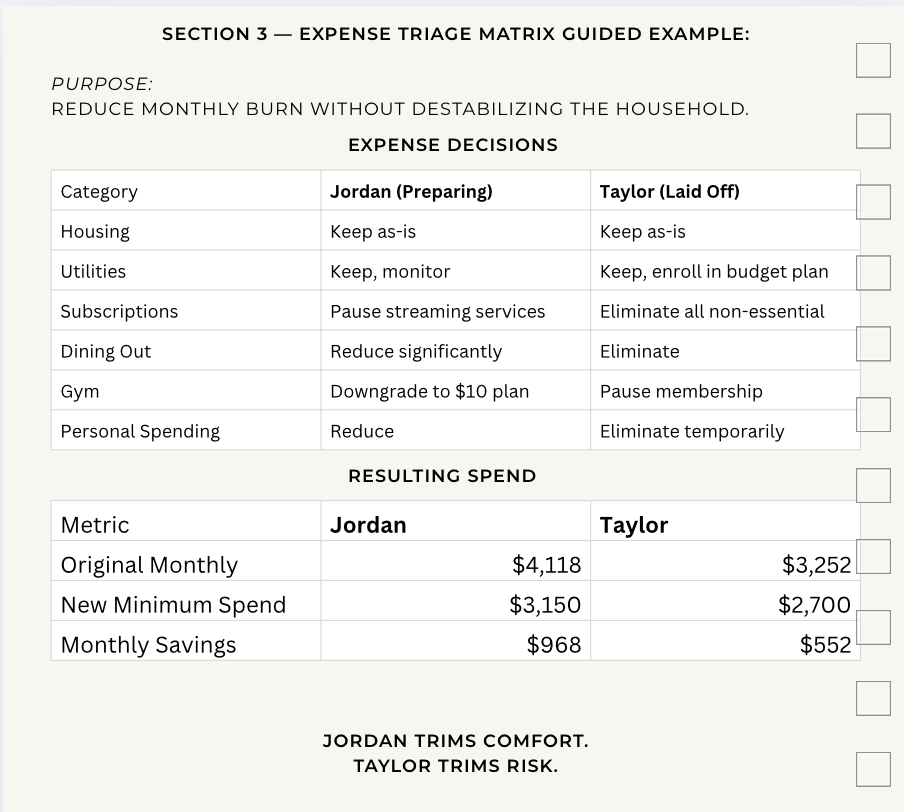Viewport: 904px width, 812px height.
Task: Toggle checkbox beside the Taylor (Laid Off) header
Action: point(873,202)
